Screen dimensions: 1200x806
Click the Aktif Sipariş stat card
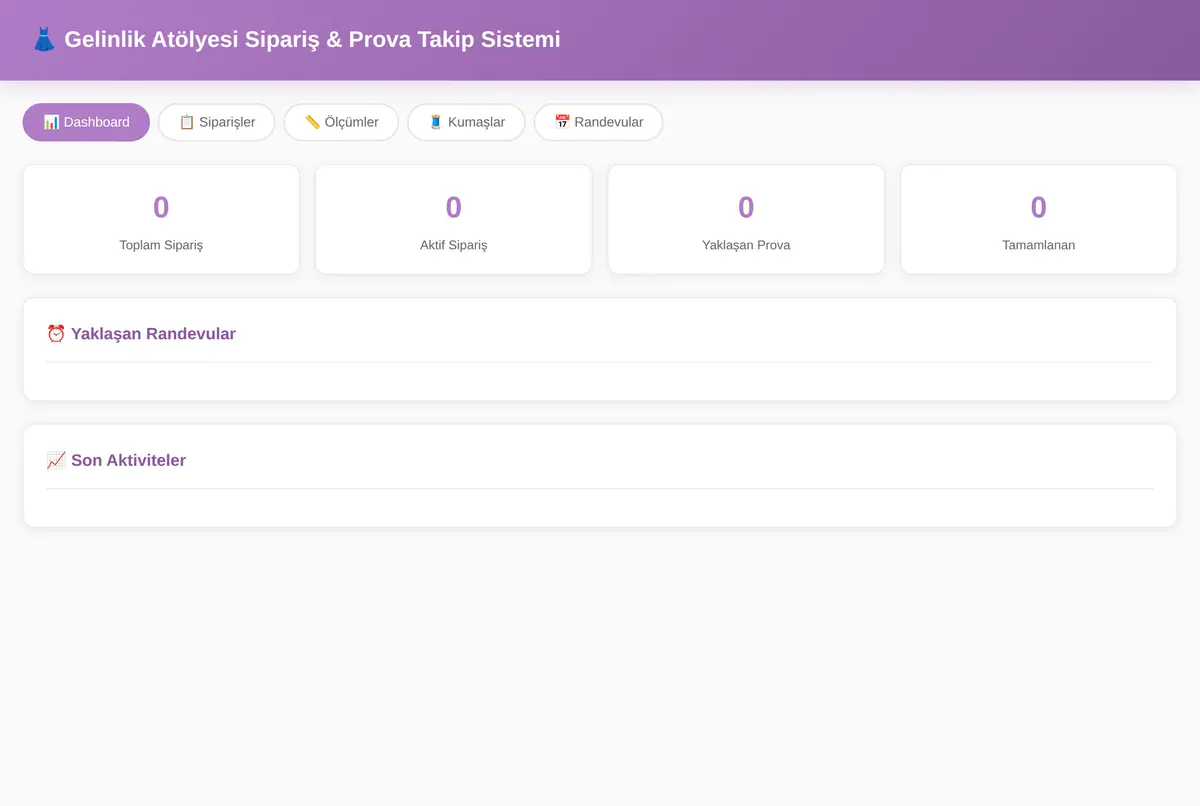point(454,219)
